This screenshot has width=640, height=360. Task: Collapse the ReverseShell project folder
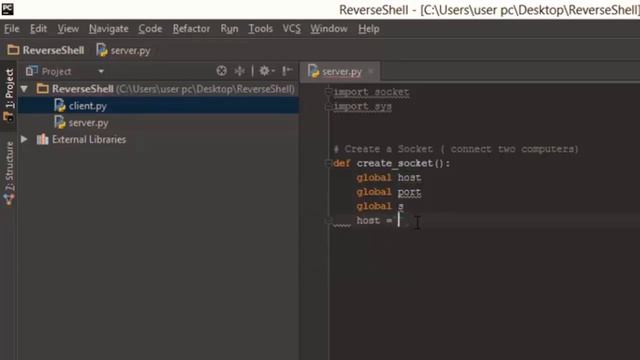pos(24,89)
